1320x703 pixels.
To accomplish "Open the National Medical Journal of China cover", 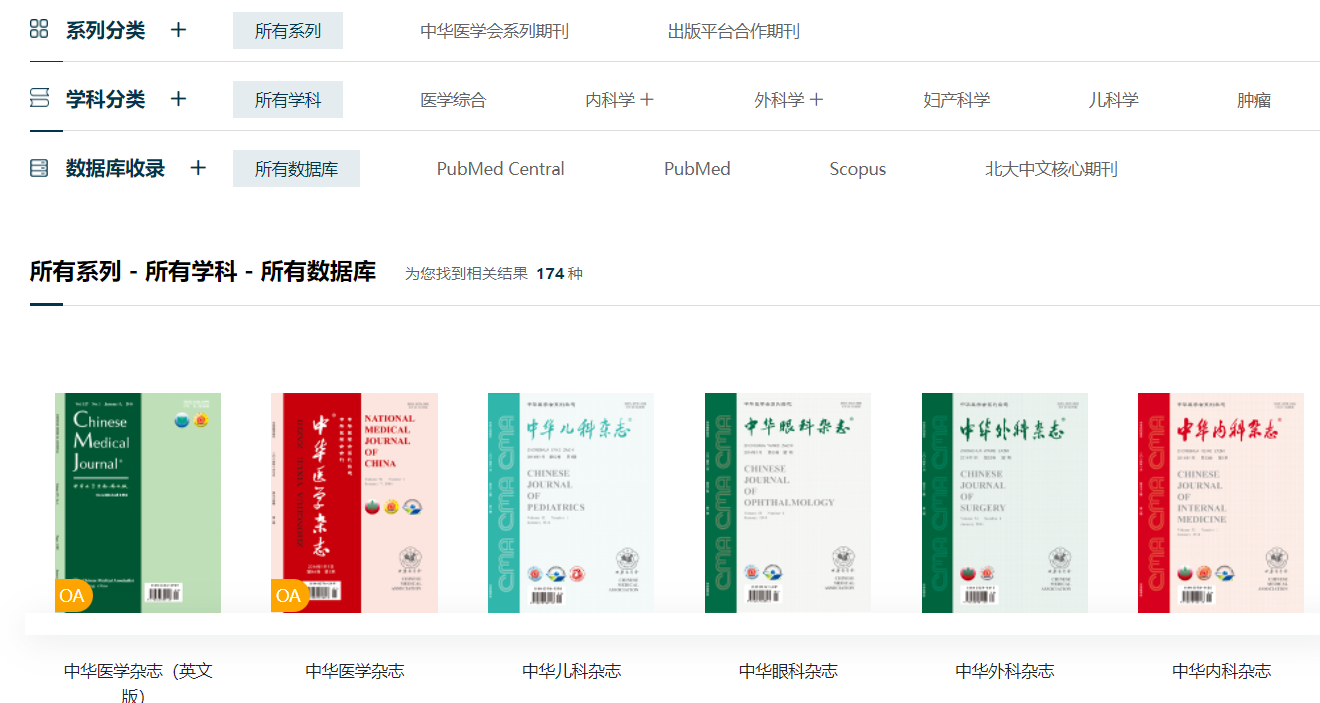I will 354,503.
